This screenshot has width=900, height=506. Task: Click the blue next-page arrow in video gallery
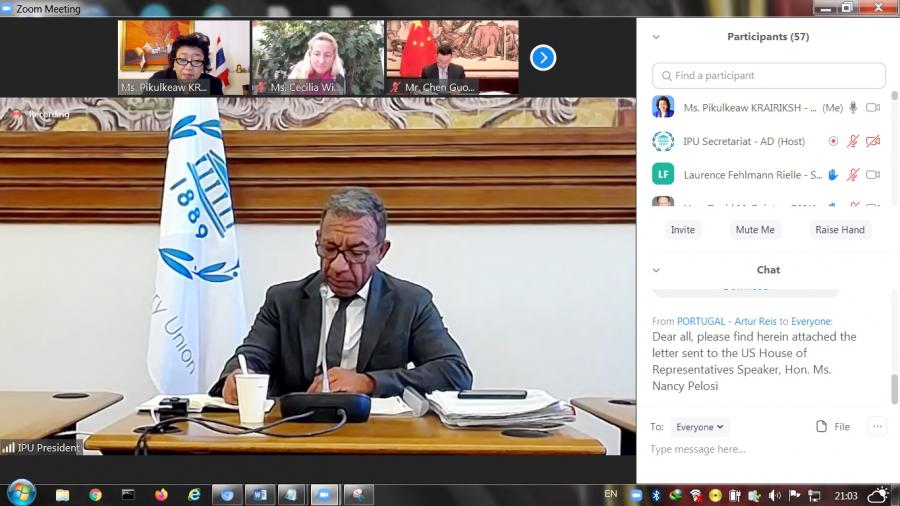tap(542, 57)
